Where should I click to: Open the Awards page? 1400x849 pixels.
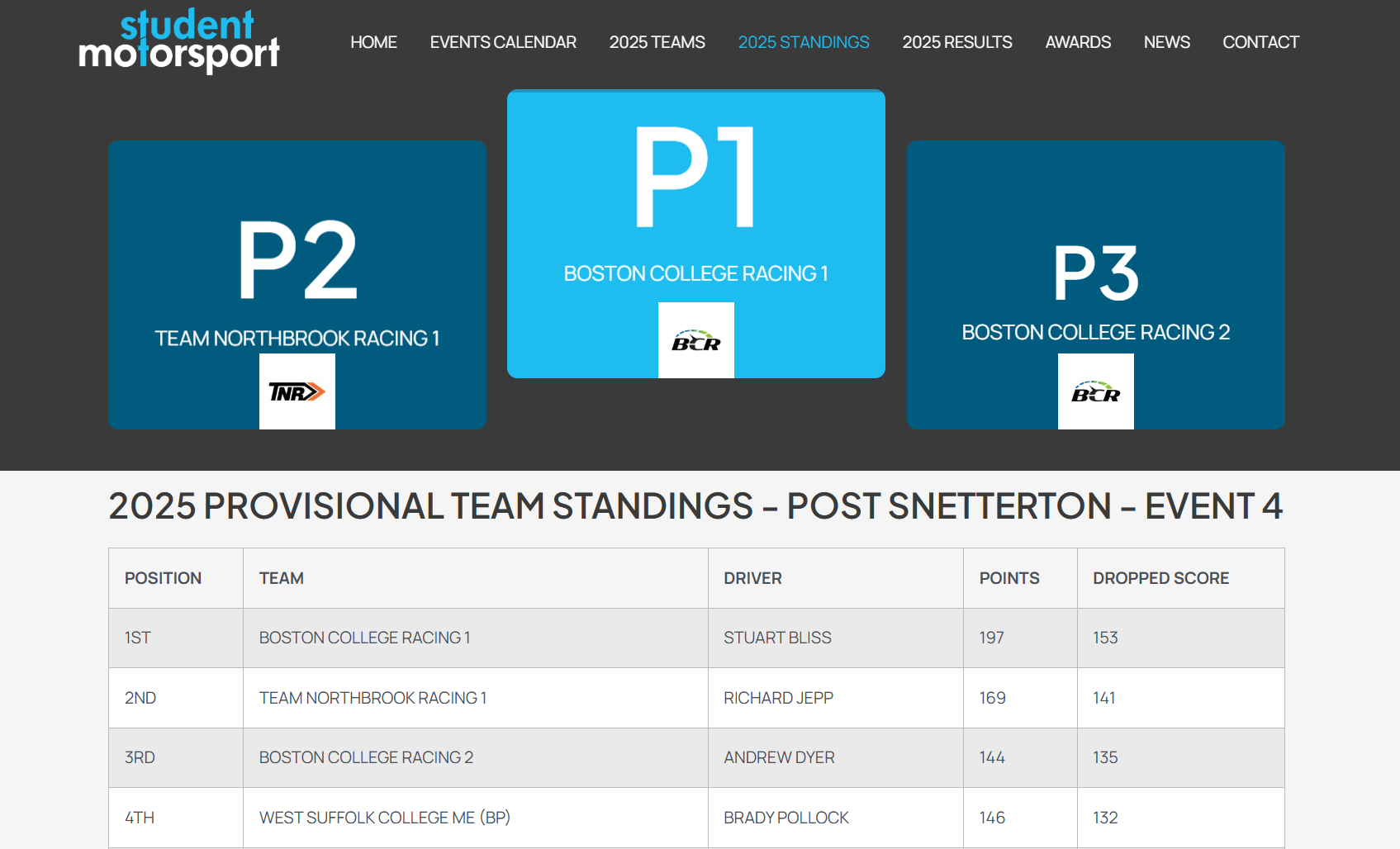pyautogui.click(x=1078, y=42)
